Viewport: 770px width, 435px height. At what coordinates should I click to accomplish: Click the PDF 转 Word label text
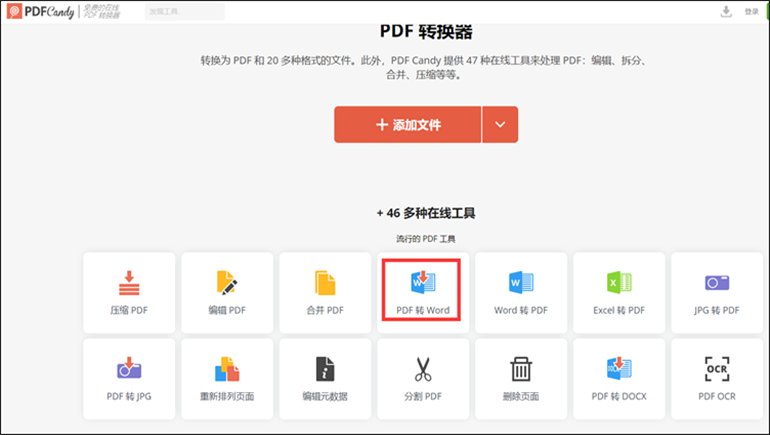[423, 310]
